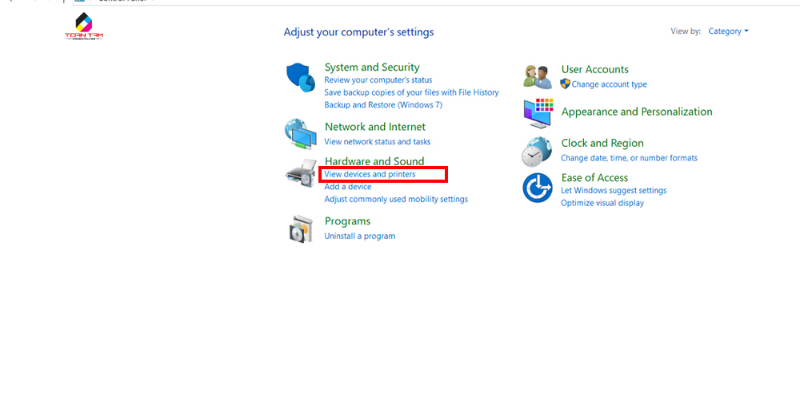Screen dimensions: 800x400
Task: Open Backup and Restore (Windows 7)
Action: [x=383, y=105]
